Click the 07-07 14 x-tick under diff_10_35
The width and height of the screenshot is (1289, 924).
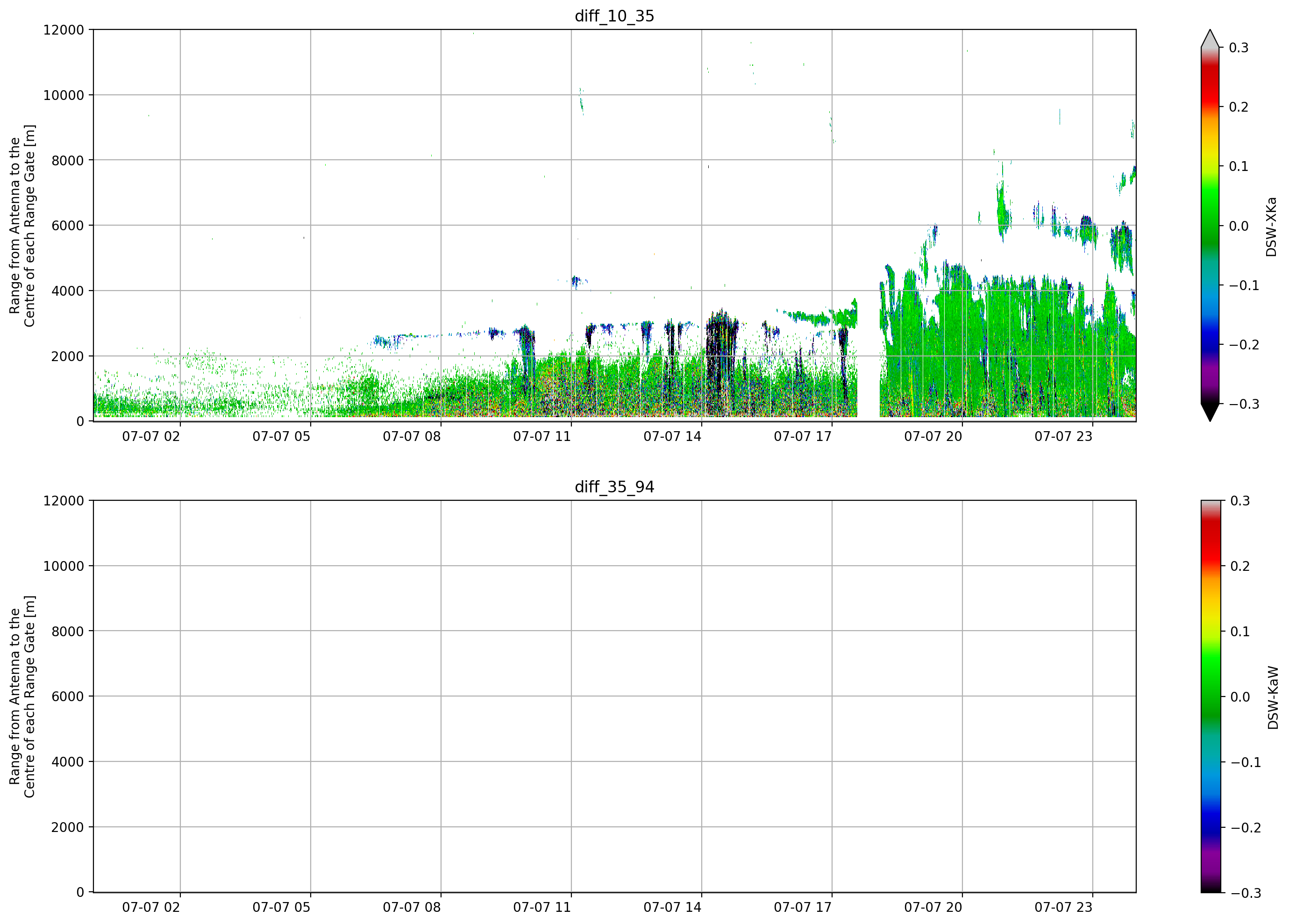[672, 436]
